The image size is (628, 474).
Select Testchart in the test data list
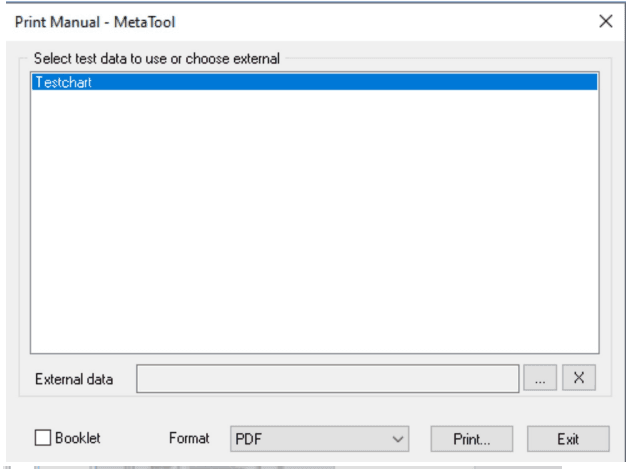tap(63, 83)
